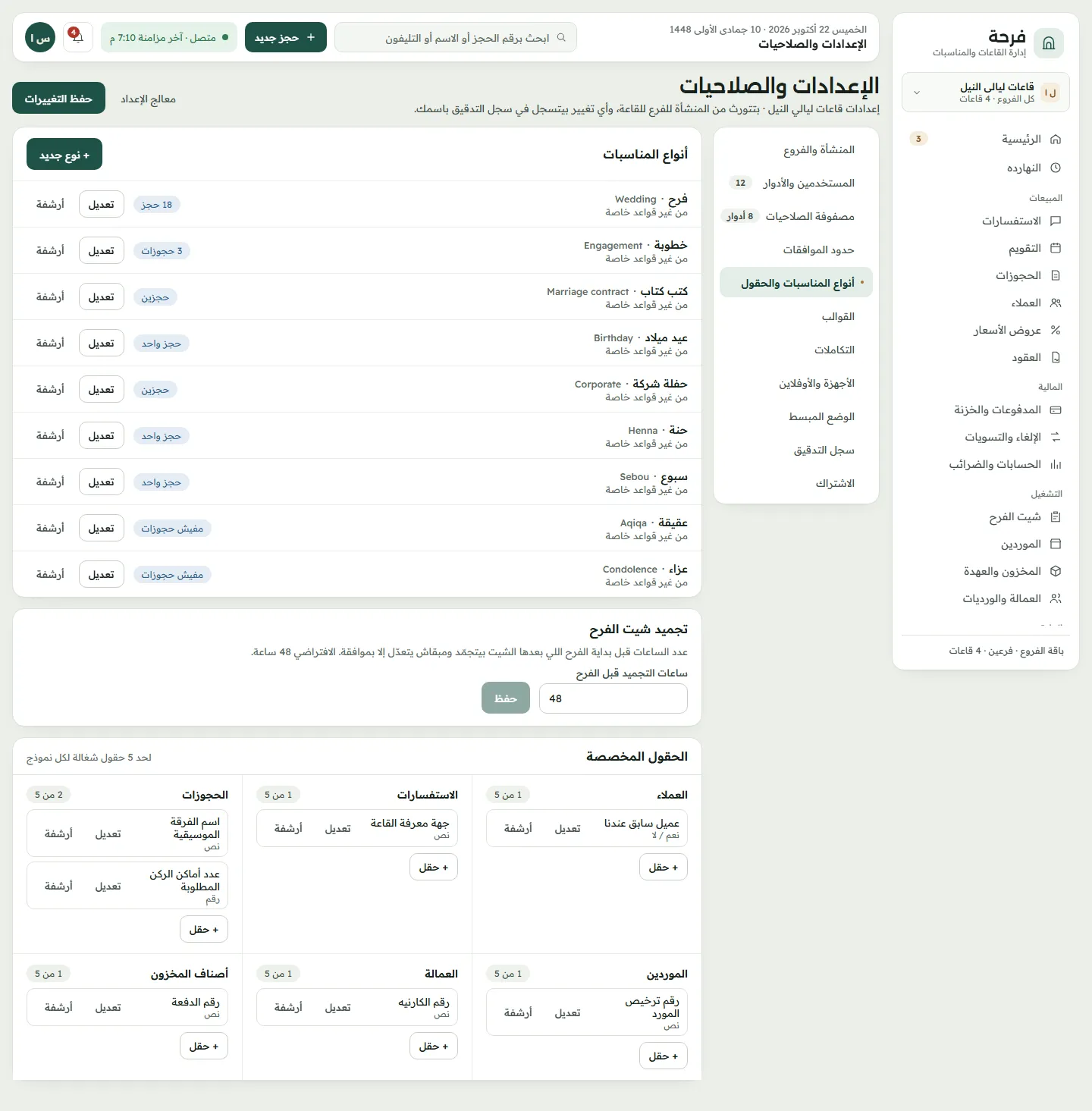
Task: Click the عروض الأسعار percent icon
Action: coord(1056,330)
